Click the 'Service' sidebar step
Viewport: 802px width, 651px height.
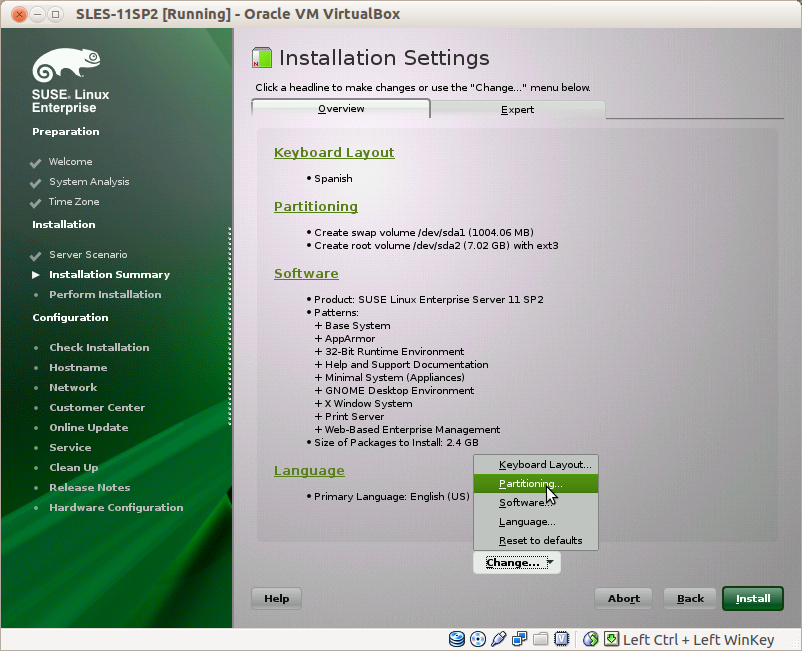(x=70, y=447)
